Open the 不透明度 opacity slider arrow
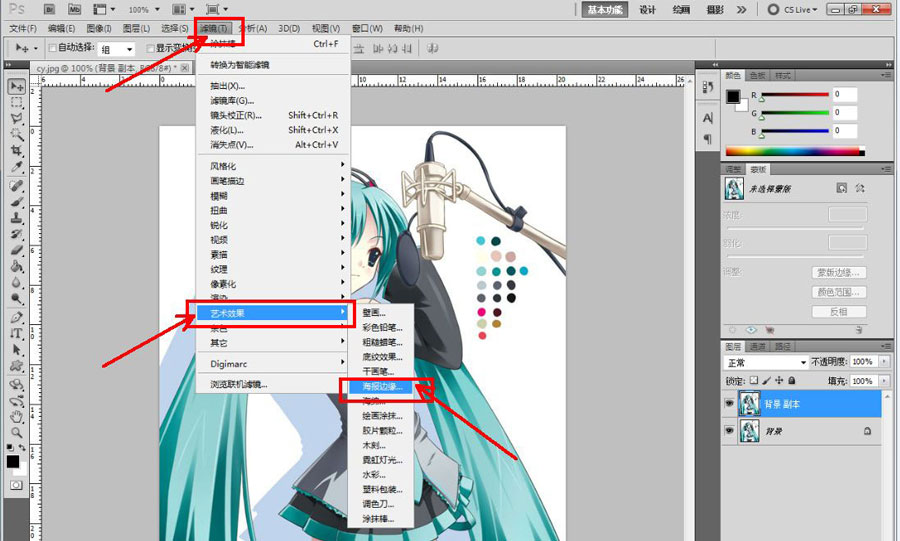 [884, 361]
